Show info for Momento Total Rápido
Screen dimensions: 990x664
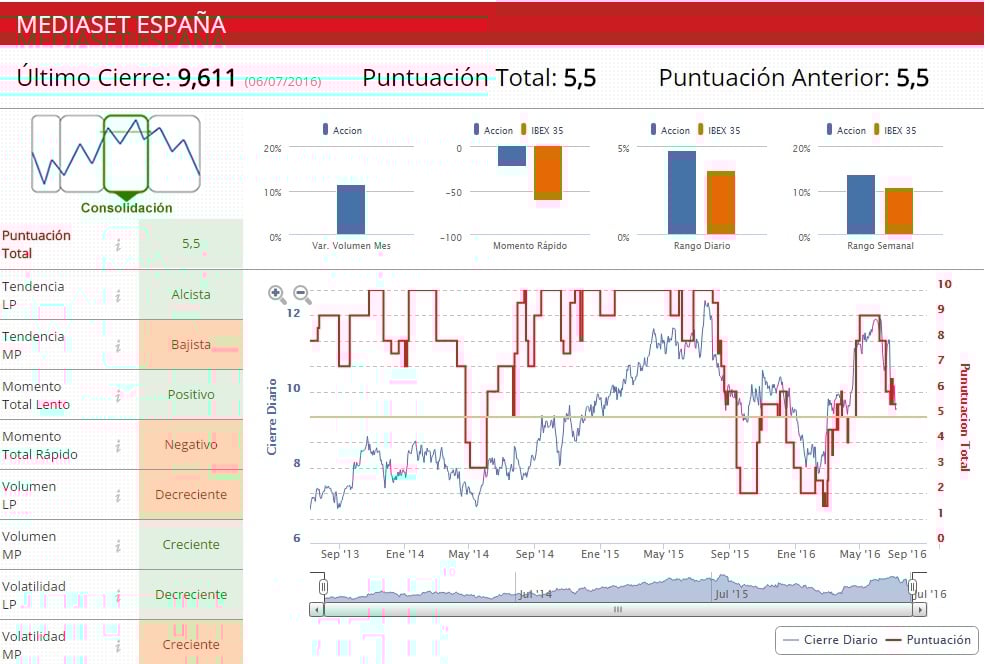tap(118, 446)
